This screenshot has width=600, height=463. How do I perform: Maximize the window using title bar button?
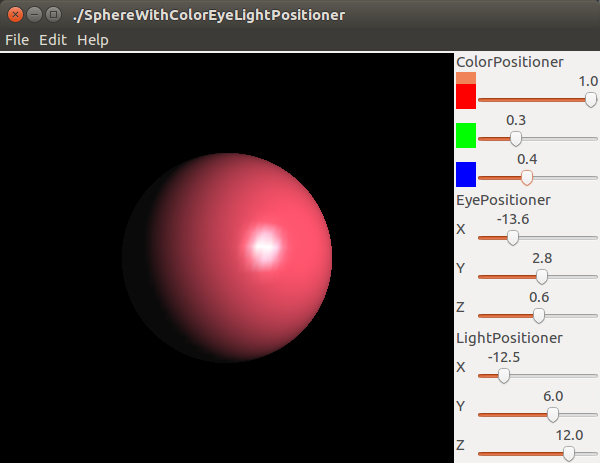(54, 15)
